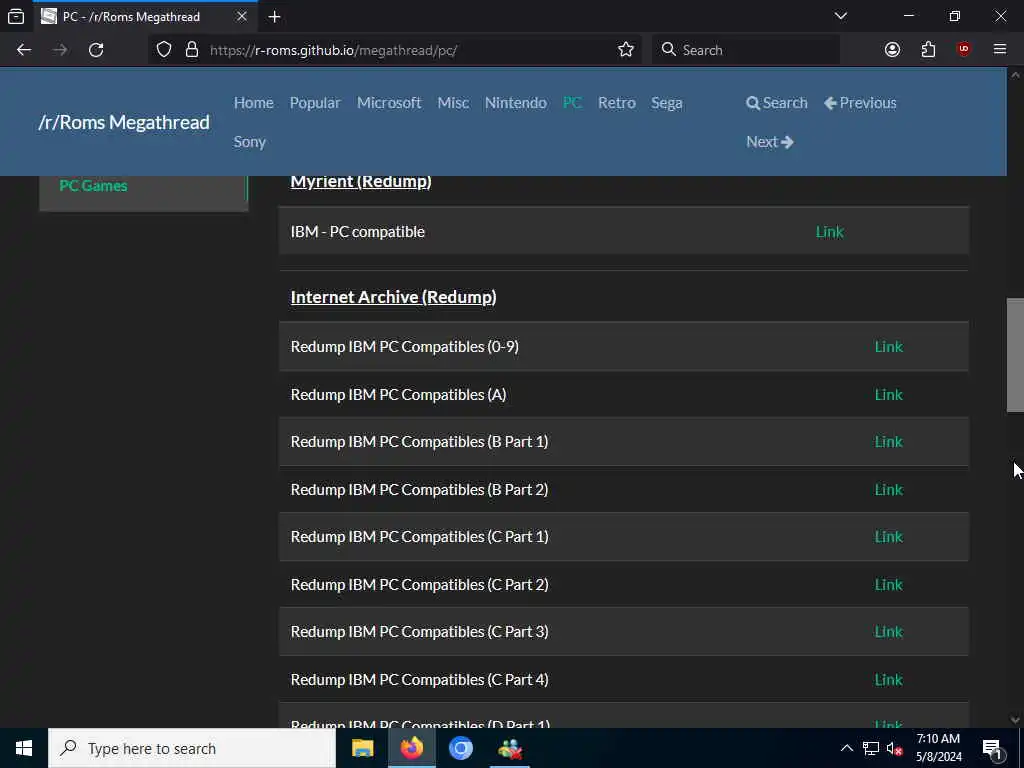Open the Misc nav item
The image size is (1024, 768).
pos(453,103)
